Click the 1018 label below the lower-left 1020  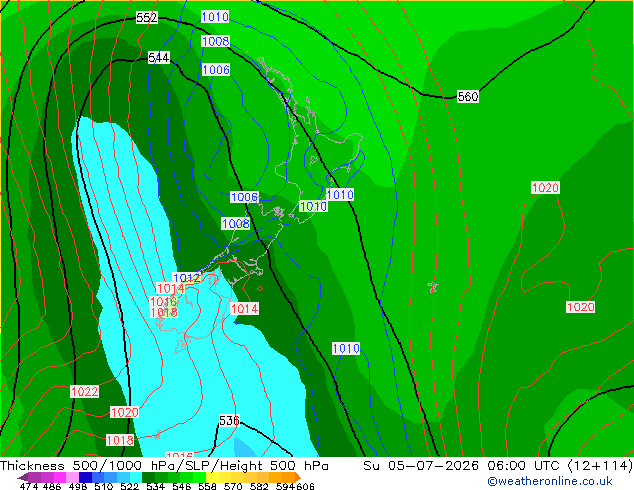120,440
